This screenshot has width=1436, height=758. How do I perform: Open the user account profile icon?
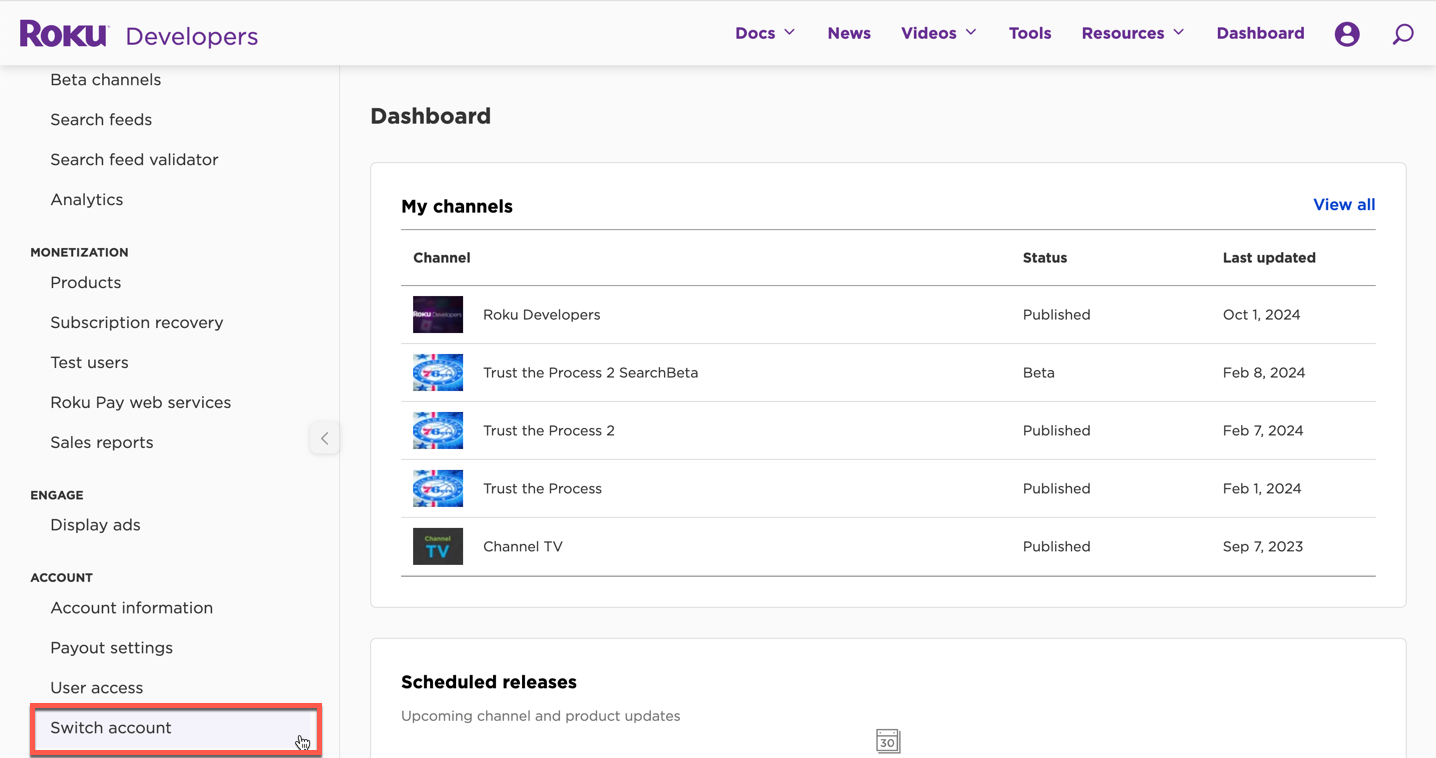coord(1347,34)
